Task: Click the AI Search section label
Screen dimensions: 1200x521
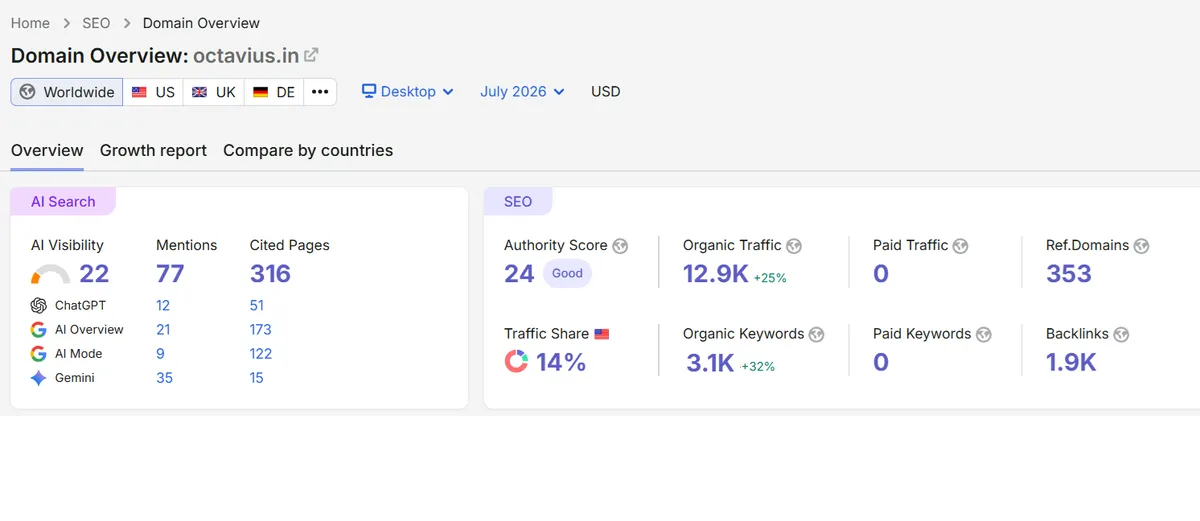Action: 63,201
